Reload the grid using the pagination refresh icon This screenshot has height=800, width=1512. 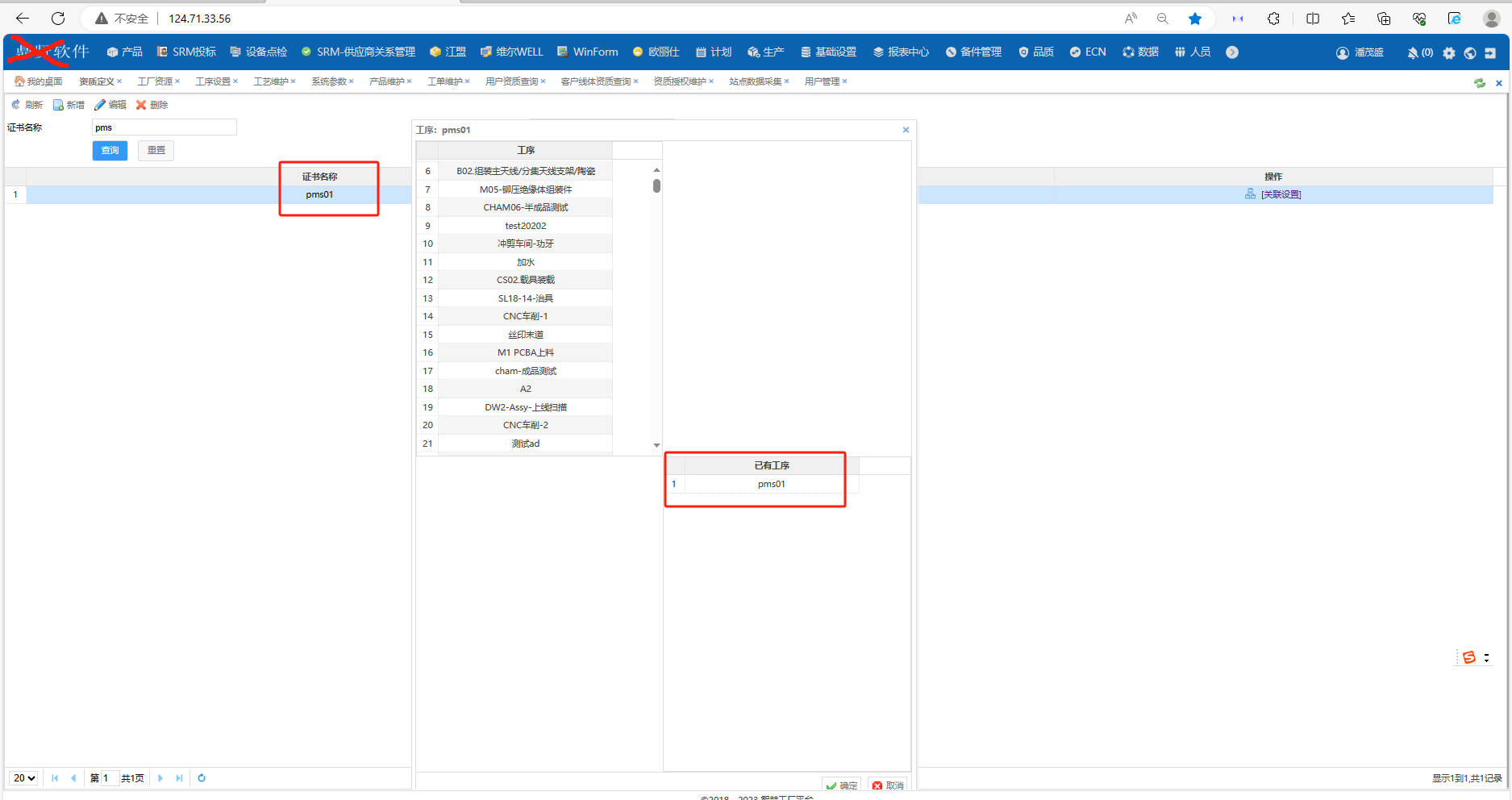202,778
